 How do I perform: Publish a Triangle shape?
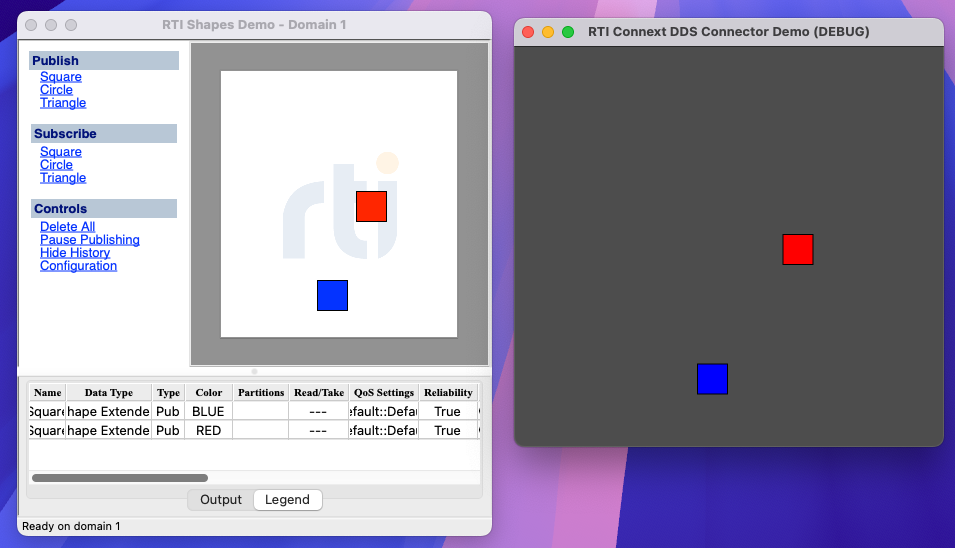pos(63,103)
